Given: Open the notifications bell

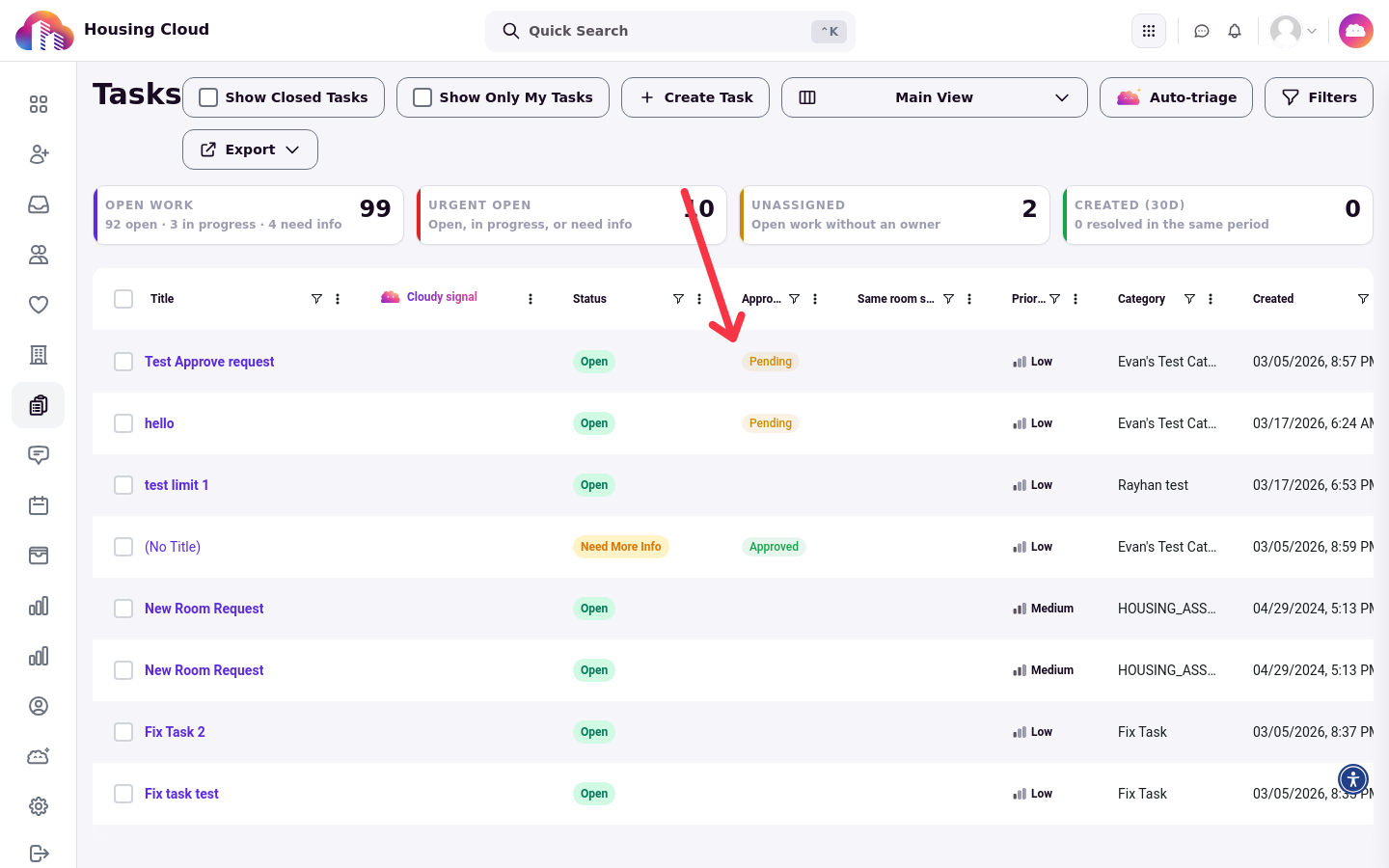Looking at the screenshot, I should [x=1235, y=31].
